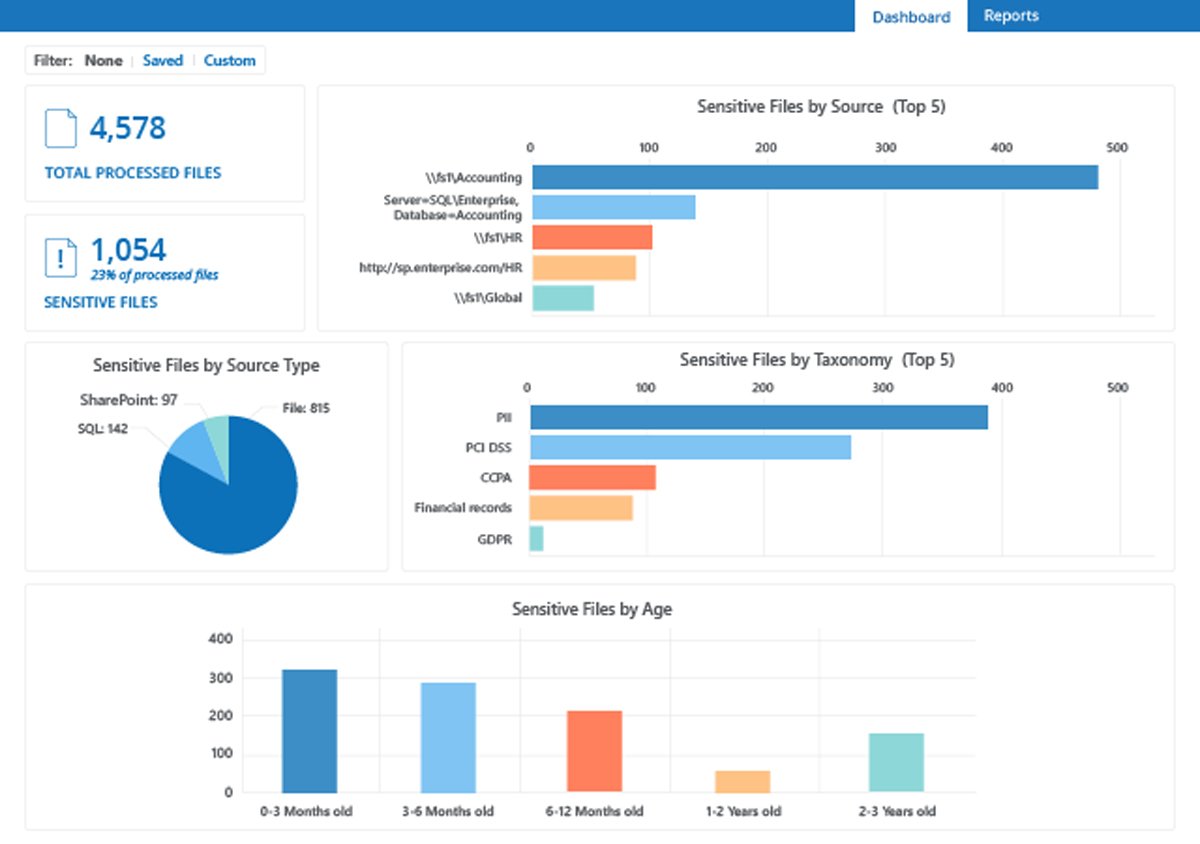Click the exclamation icon on Sensitive Files card
This screenshot has height=844, width=1200.
point(61,257)
